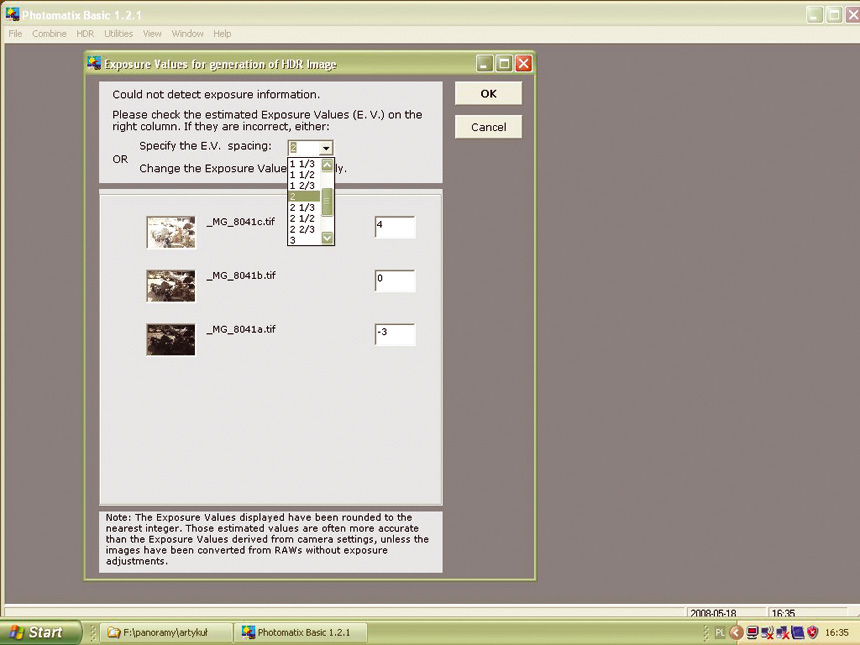Click the Photomatix icon in the taskbar button

(x=248, y=632)
